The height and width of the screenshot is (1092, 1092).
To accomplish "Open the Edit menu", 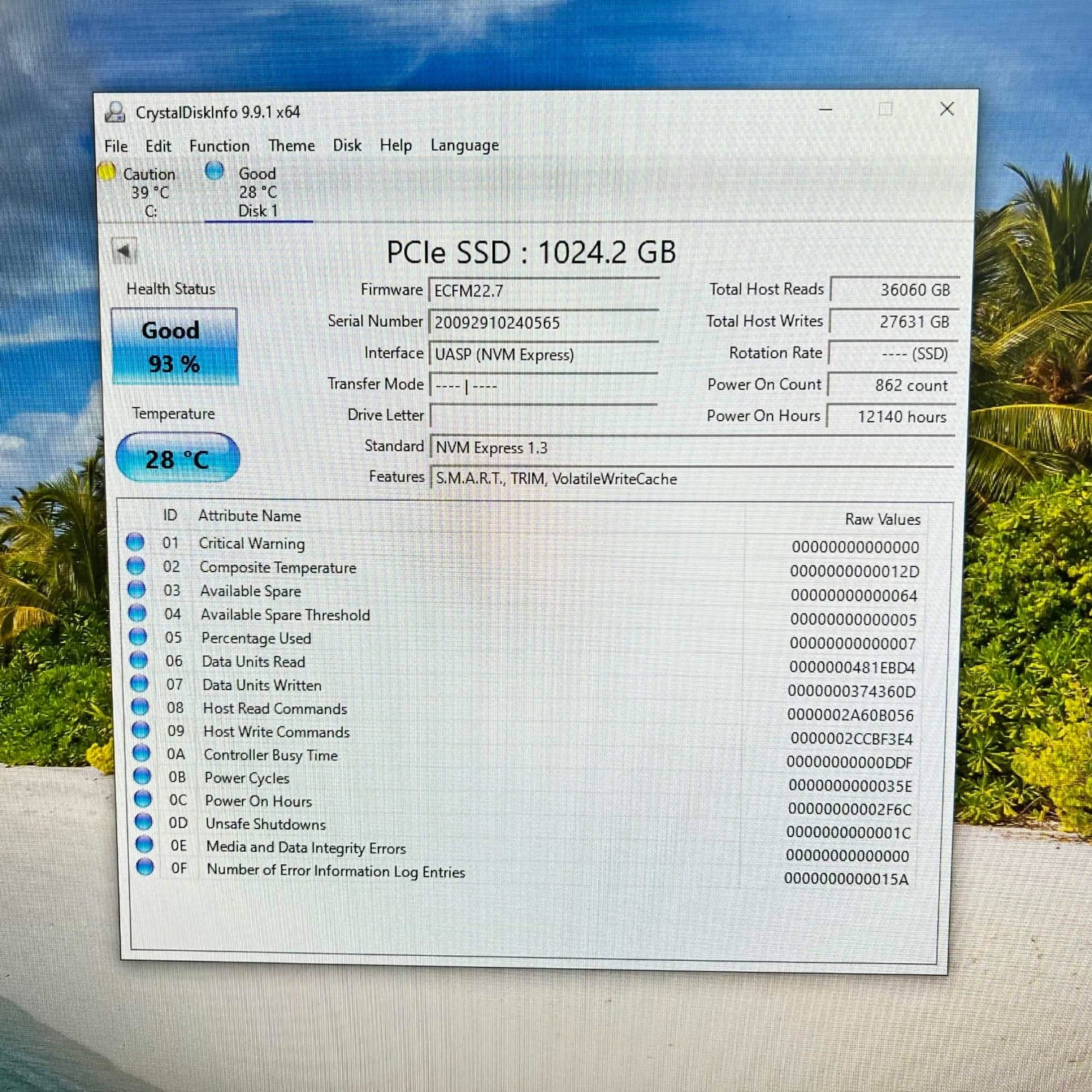I will (158, 146).
